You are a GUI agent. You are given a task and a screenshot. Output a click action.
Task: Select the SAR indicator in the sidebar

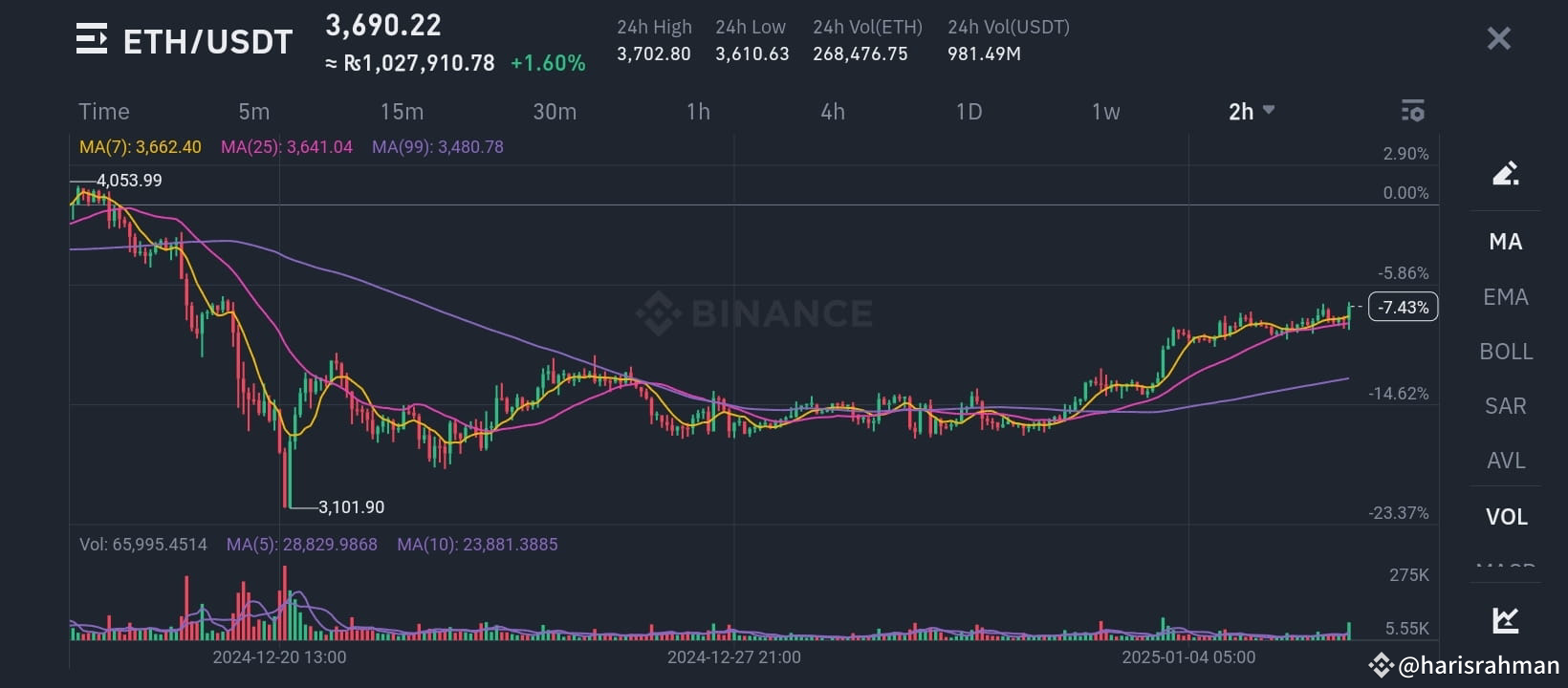tap(1504, 406)
